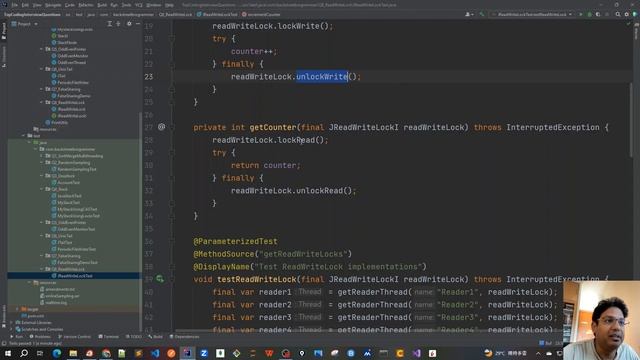Click the green Run button in toolbar
Viewport: 640px width, 360px height.
(581, 14)
